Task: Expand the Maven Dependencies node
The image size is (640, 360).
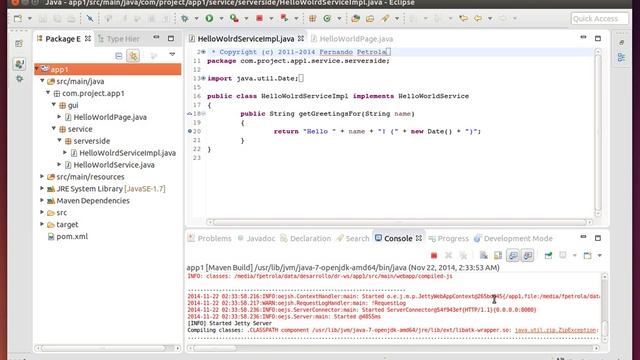Action: [42, 200]
